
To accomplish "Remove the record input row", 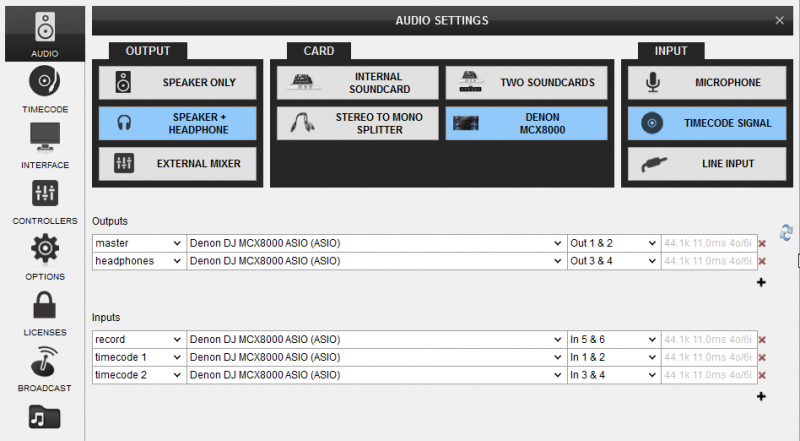I will click(x=762, y=340).
